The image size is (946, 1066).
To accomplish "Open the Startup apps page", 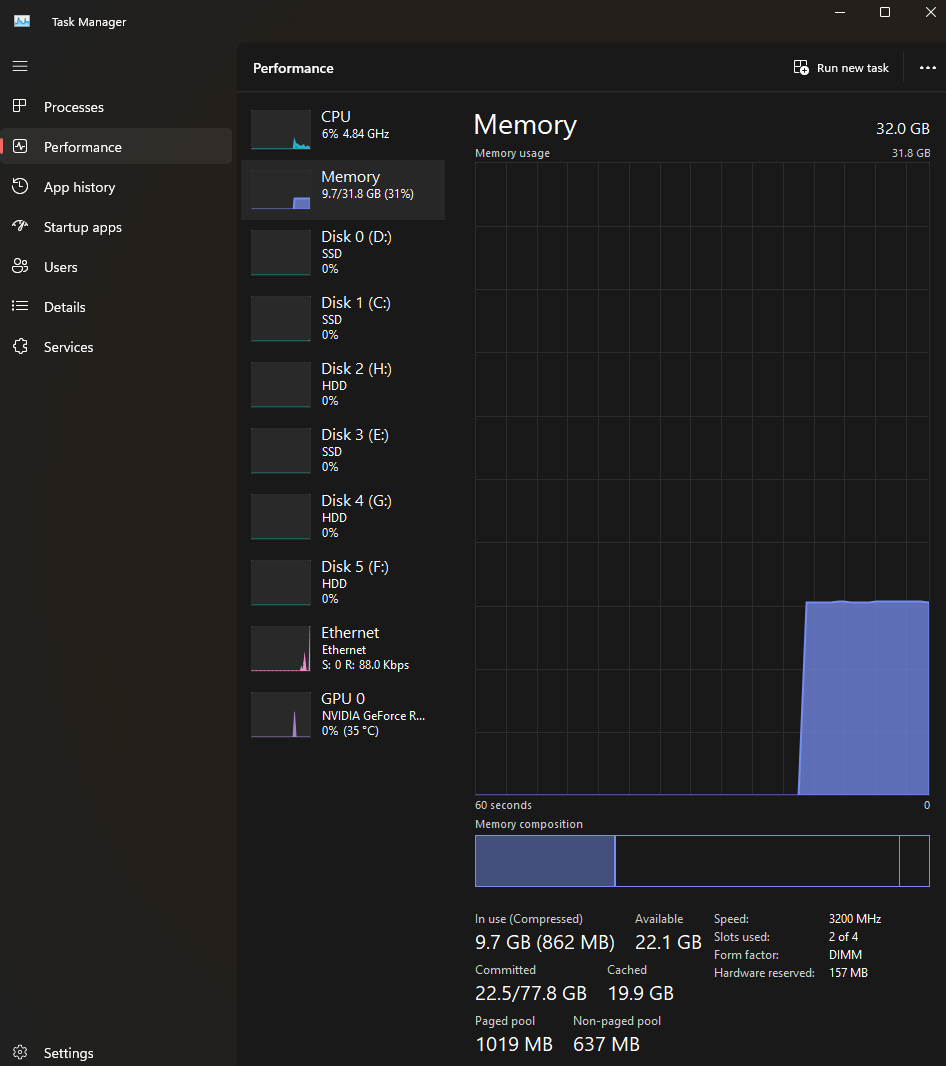I will click(x=21, y=226).
